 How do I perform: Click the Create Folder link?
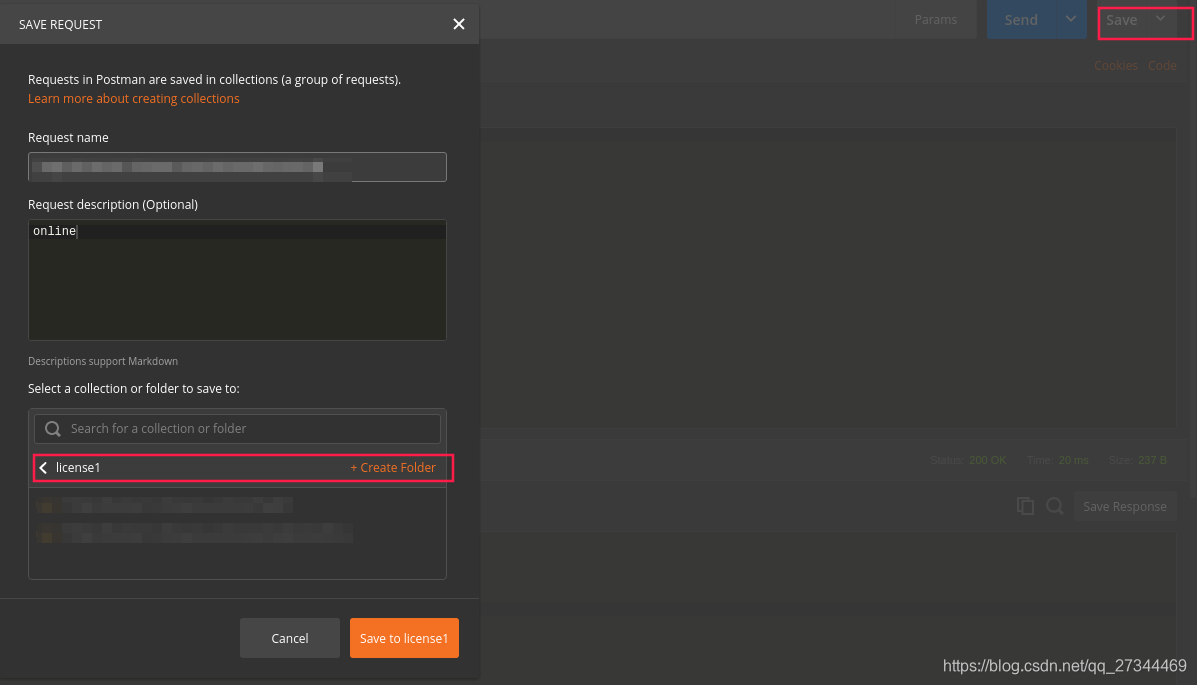pyautogui.click(x=392, y=467)
